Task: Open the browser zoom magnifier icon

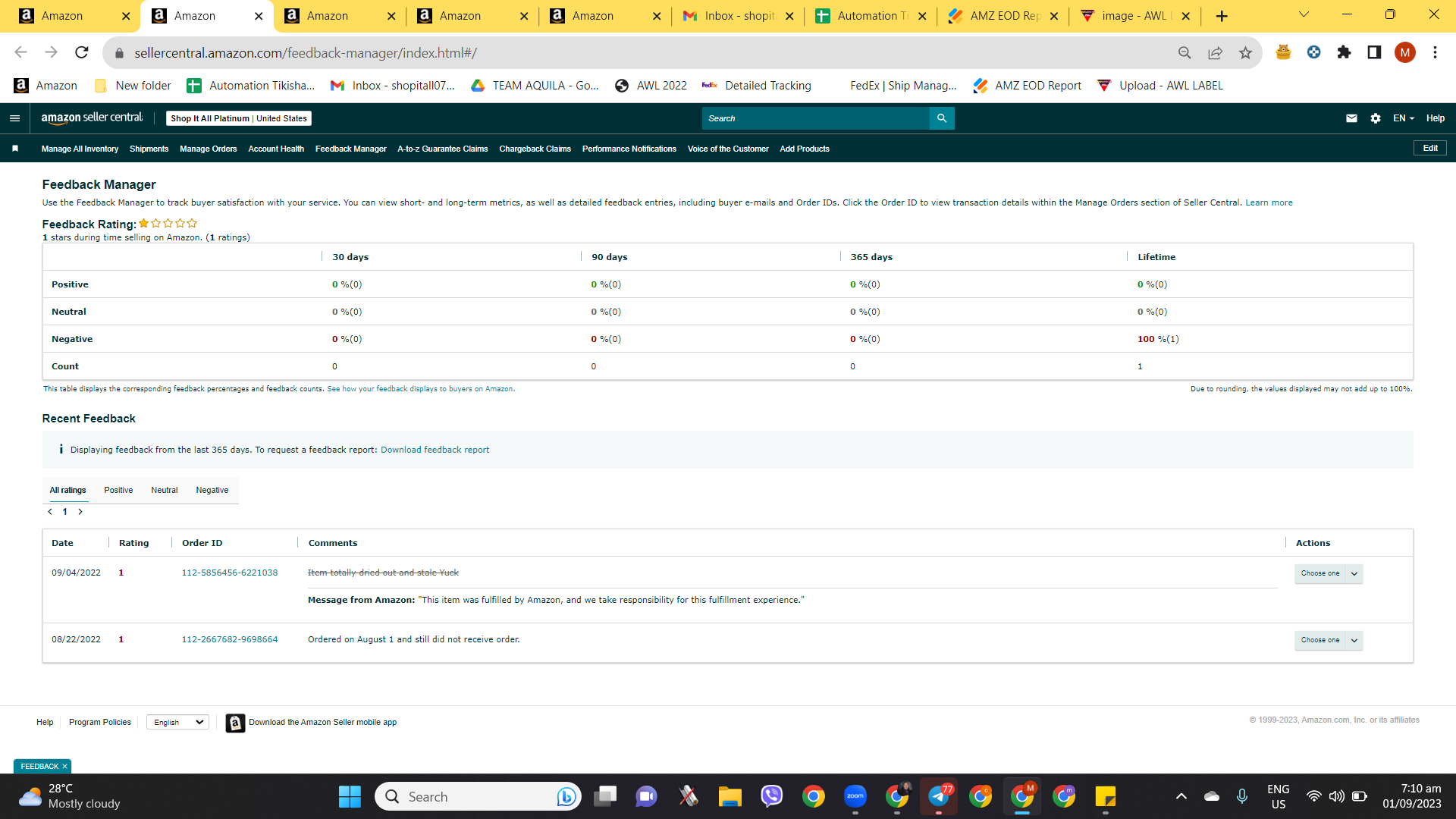Action: 1185,52
